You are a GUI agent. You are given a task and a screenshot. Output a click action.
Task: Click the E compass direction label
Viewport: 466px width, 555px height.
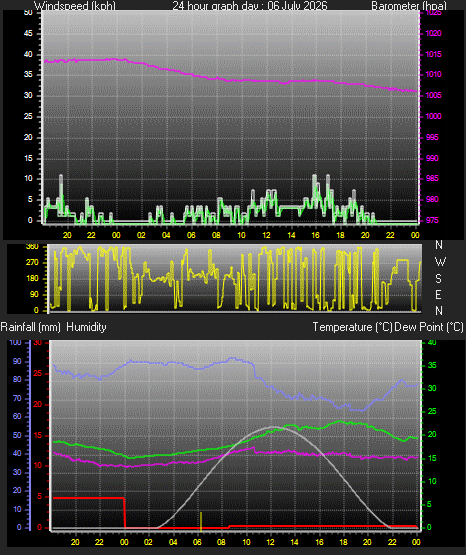click(x=438, y=294)
